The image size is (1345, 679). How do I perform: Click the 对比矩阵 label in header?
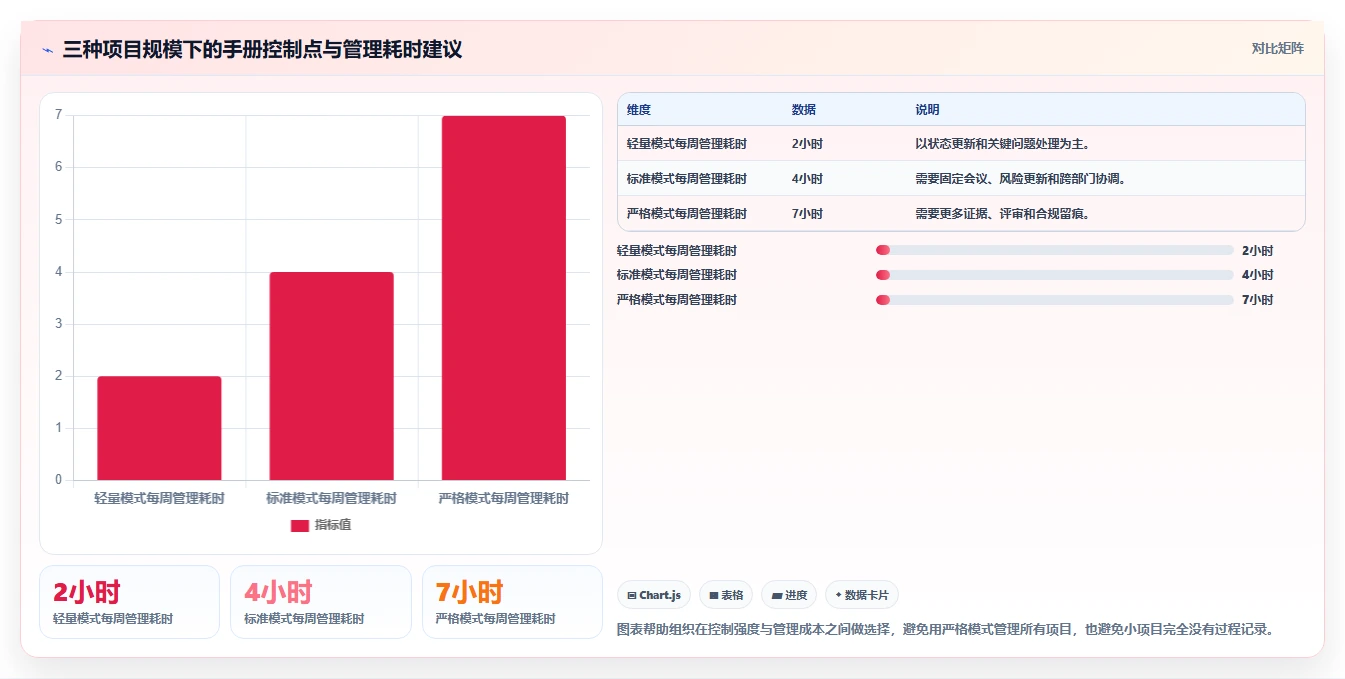[x=1277, y=48]
